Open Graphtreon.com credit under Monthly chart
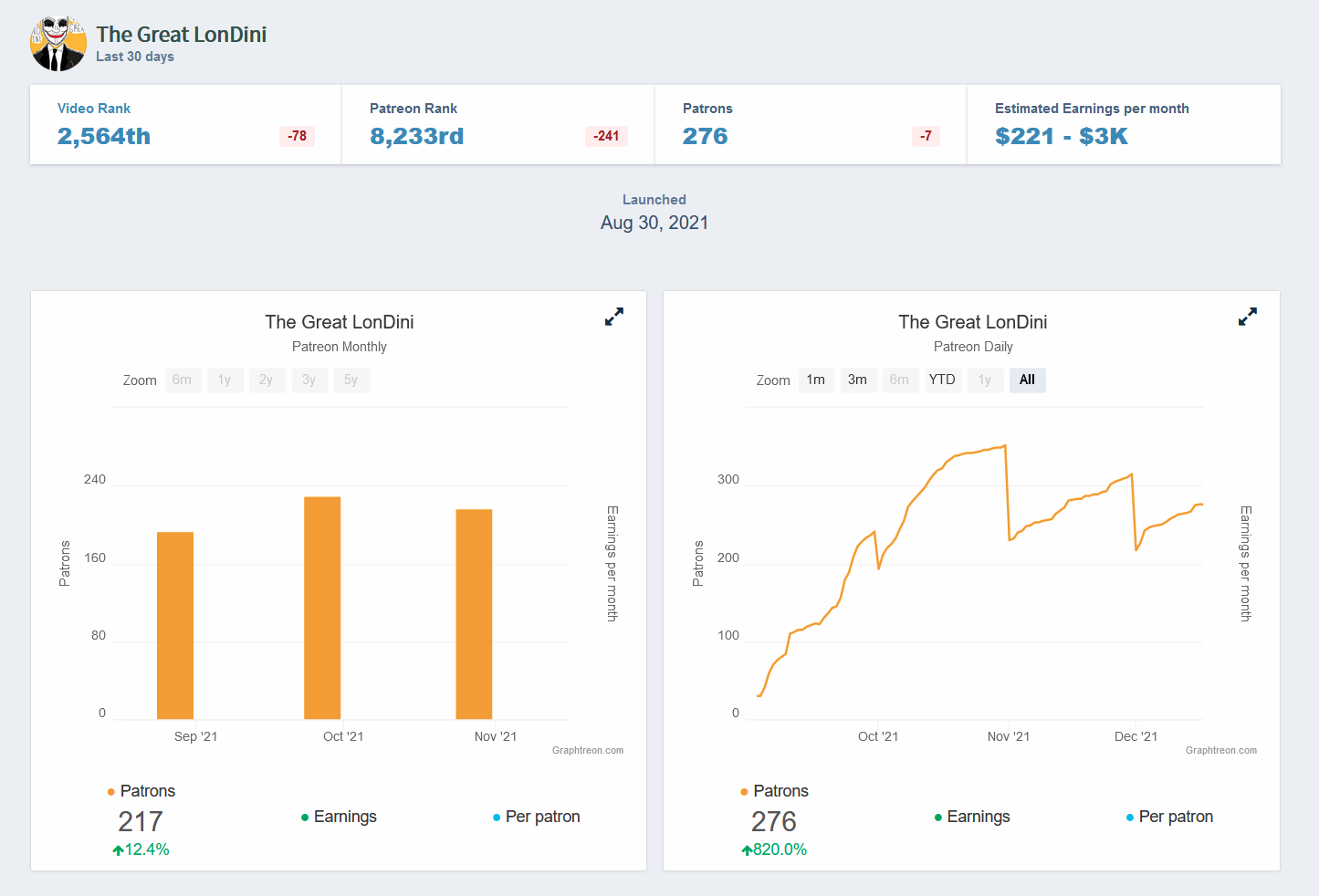 (x=588, y=751)
